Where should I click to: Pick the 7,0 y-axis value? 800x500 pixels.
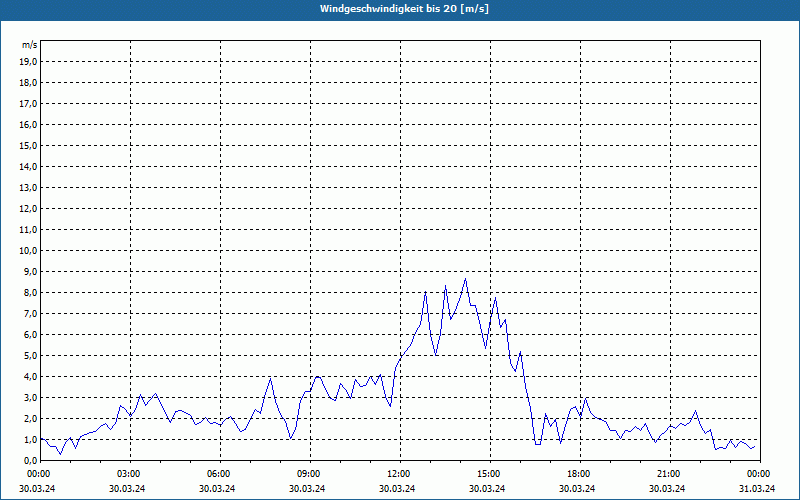(x=30, y=313)
